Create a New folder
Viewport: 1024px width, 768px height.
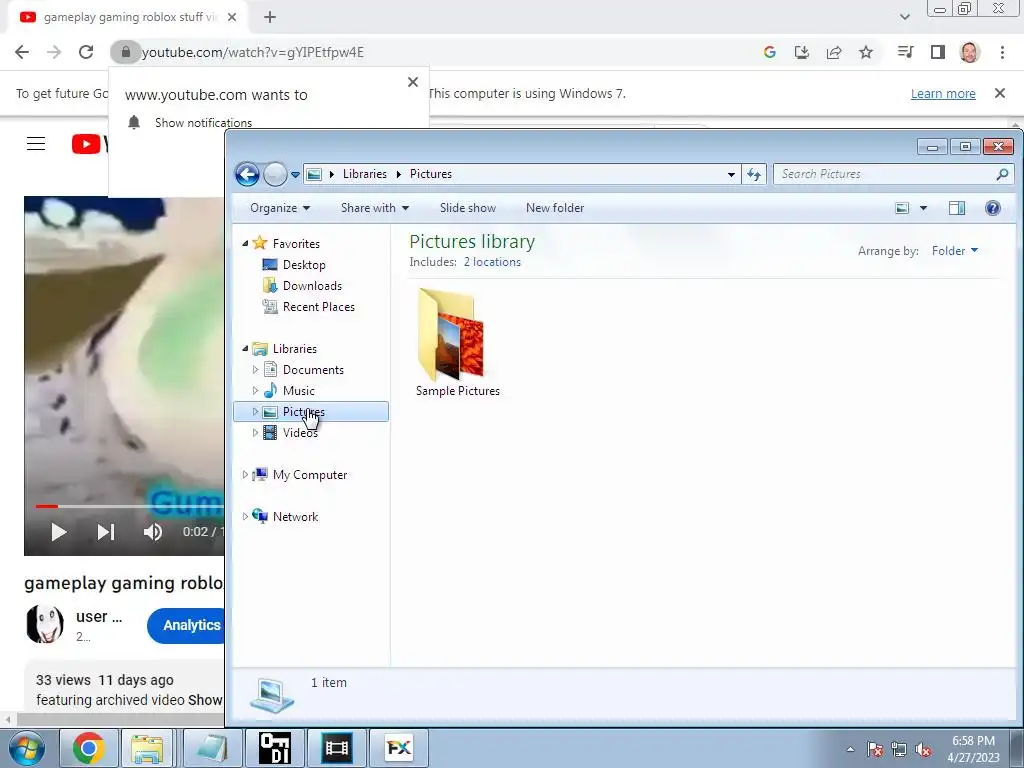point(555,208)
